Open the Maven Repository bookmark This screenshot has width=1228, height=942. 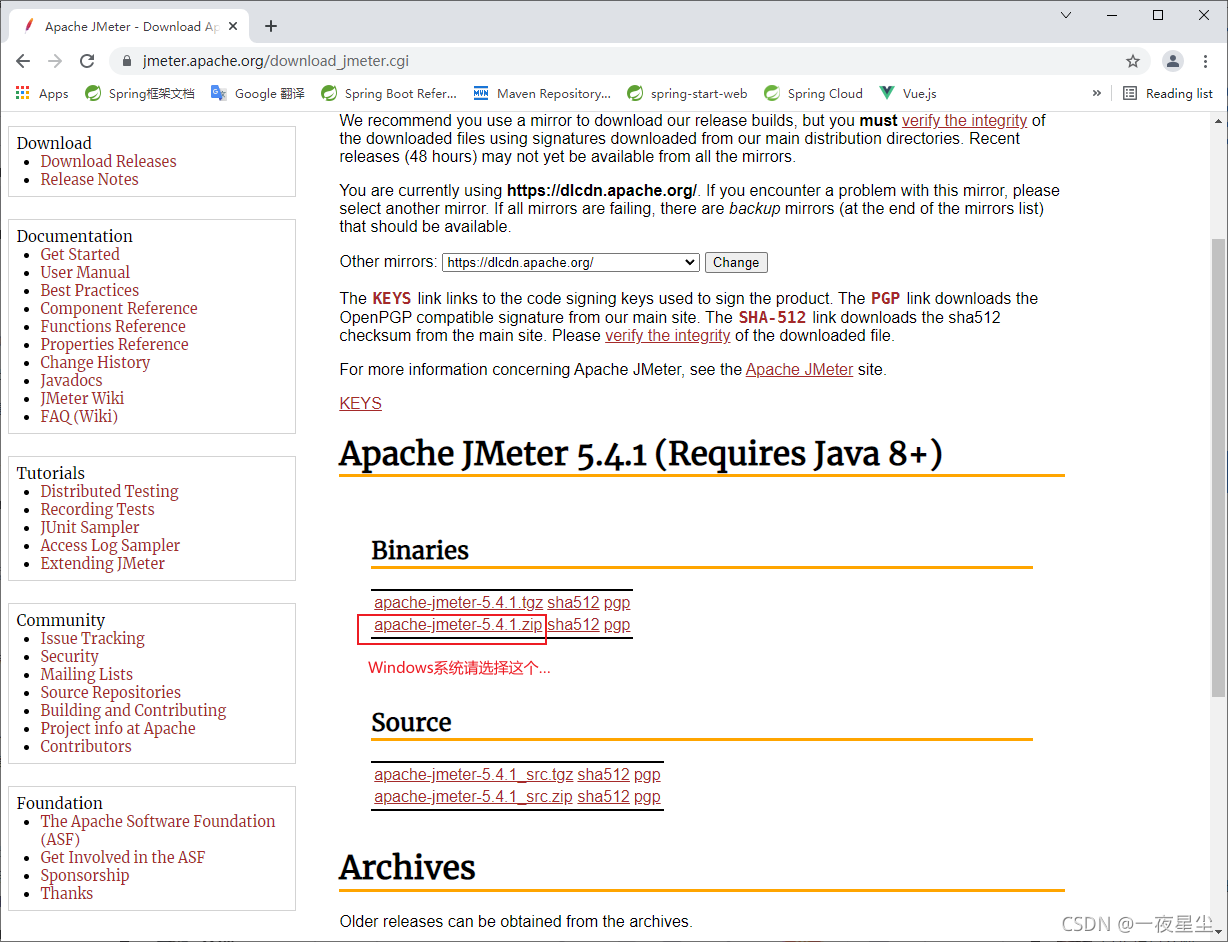click(x=542, y=93)
